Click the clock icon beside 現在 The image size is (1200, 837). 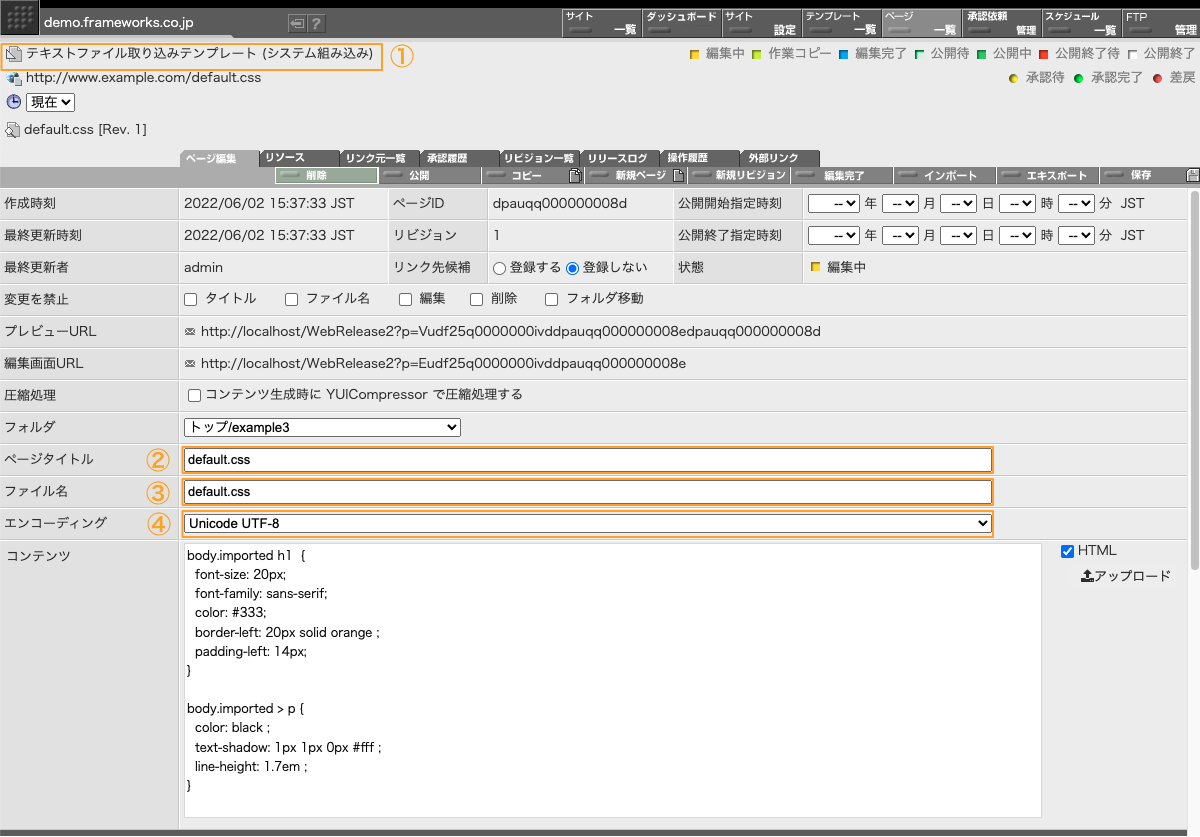14,102
